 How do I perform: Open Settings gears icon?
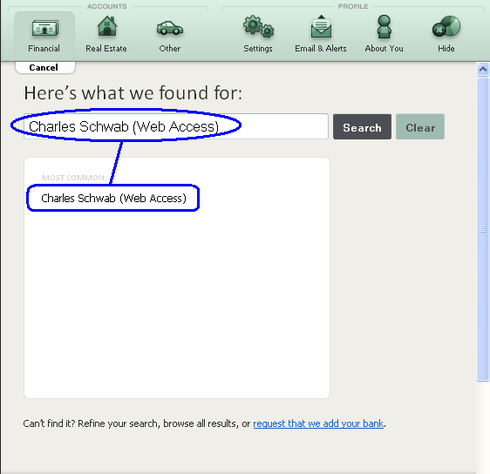(x=258, y=26)
